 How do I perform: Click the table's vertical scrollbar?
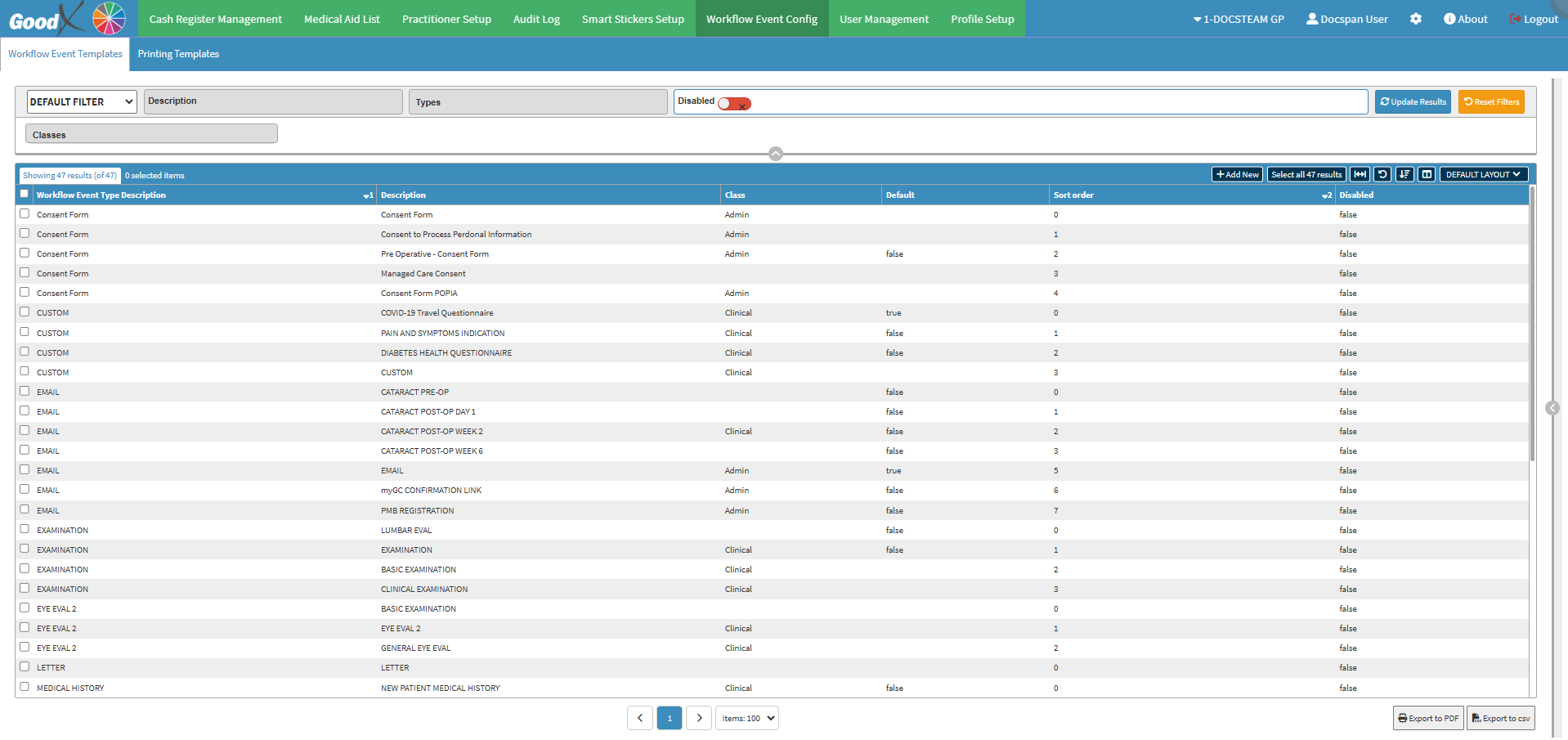click(1531, 327)
